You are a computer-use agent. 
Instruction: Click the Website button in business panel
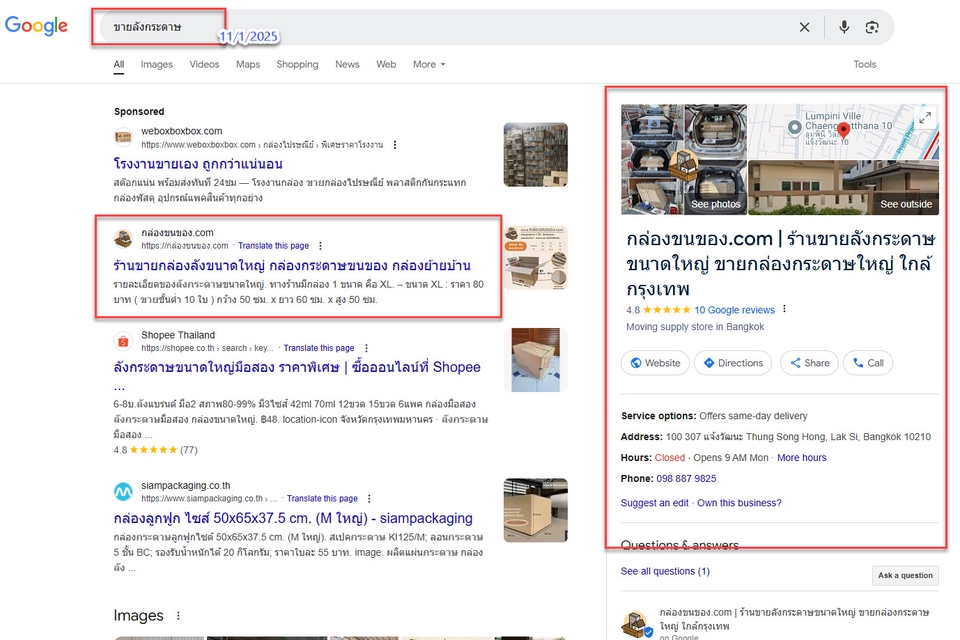pos(655,363)
